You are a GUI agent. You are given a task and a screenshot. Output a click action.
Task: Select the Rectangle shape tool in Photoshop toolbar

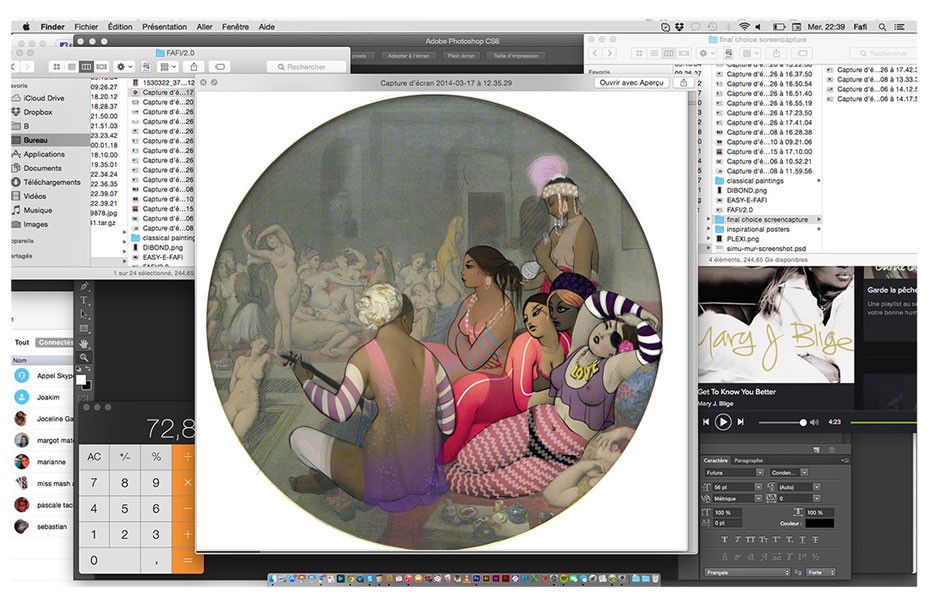pyautogui.click(x=84, y=328)
